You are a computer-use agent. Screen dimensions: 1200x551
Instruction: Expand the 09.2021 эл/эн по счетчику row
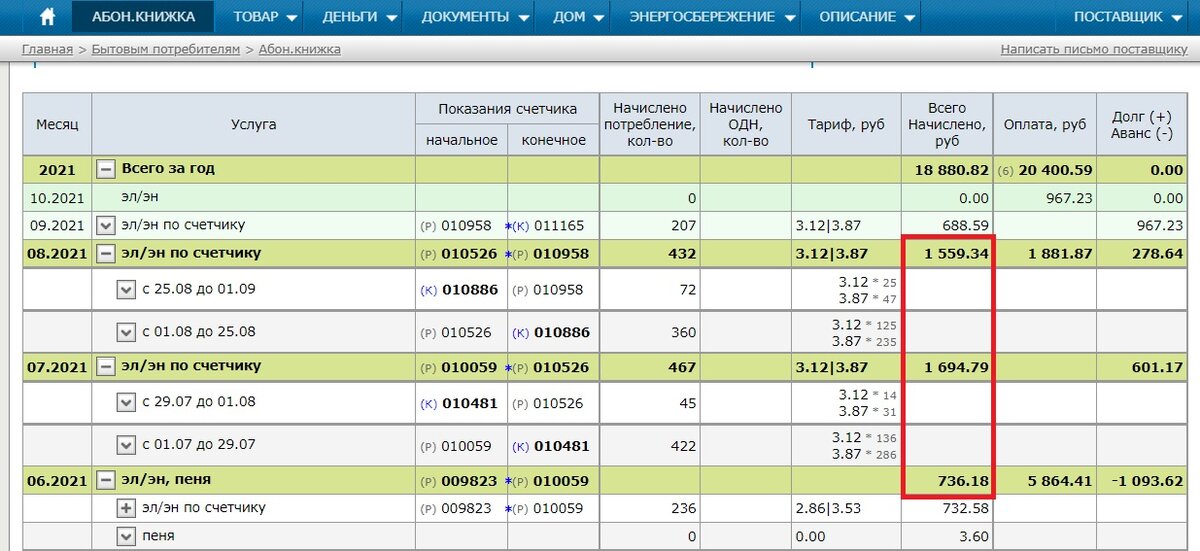pos(105,226)
